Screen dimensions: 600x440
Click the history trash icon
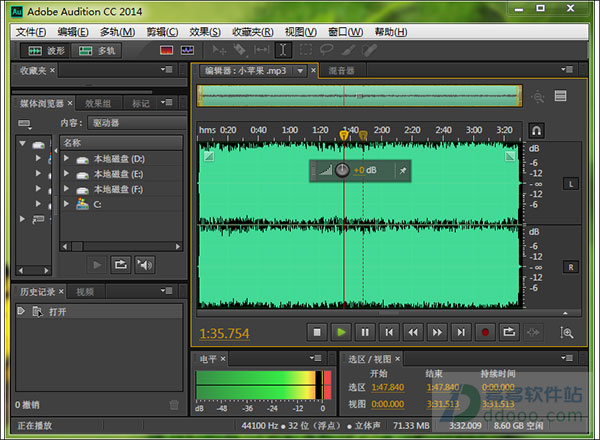(174, 405)
